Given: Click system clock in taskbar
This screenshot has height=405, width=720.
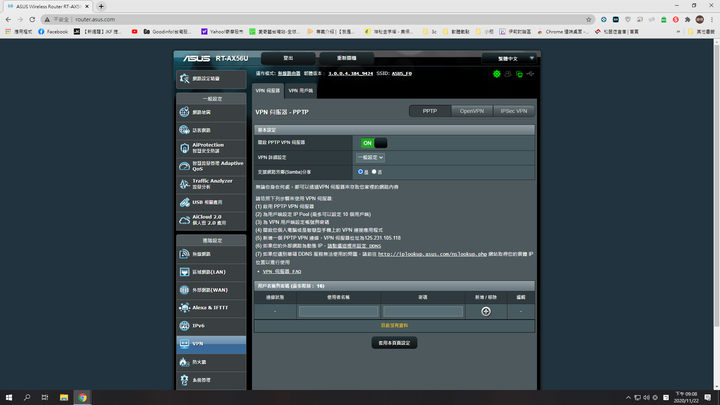Looking at the screenshot, I should (686, 397).
